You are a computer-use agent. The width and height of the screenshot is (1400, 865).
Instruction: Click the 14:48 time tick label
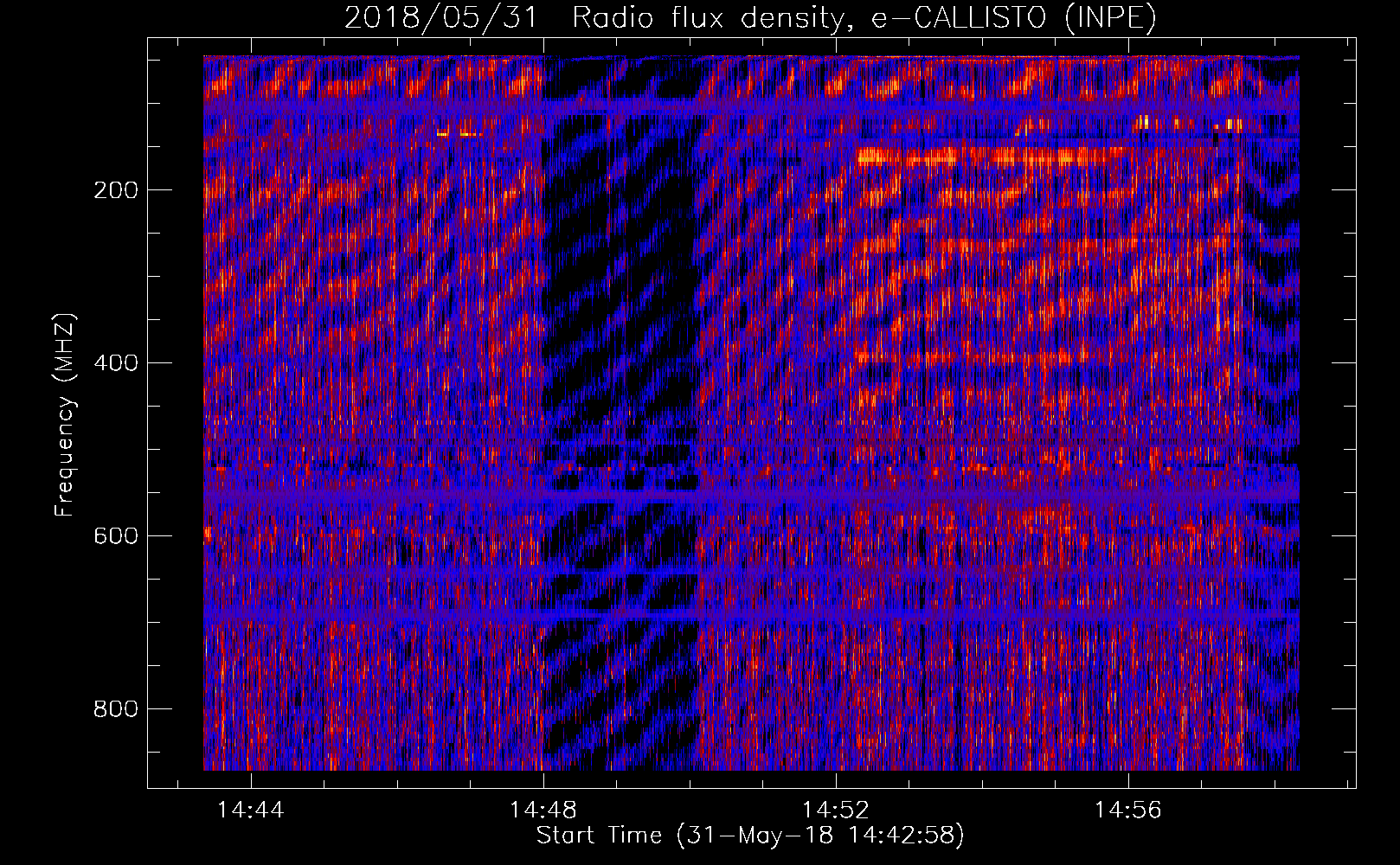[543, 811]
